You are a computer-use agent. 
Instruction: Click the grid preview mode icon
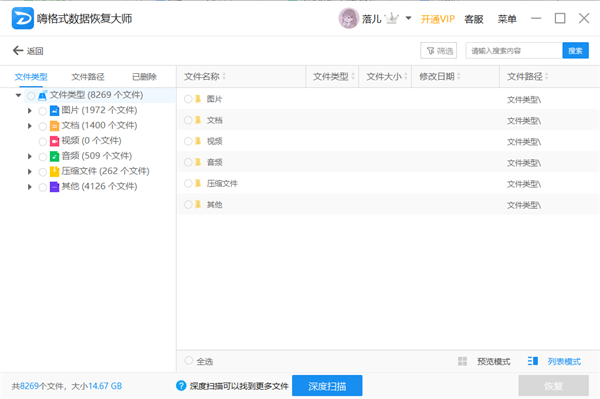tap(462, 361)
